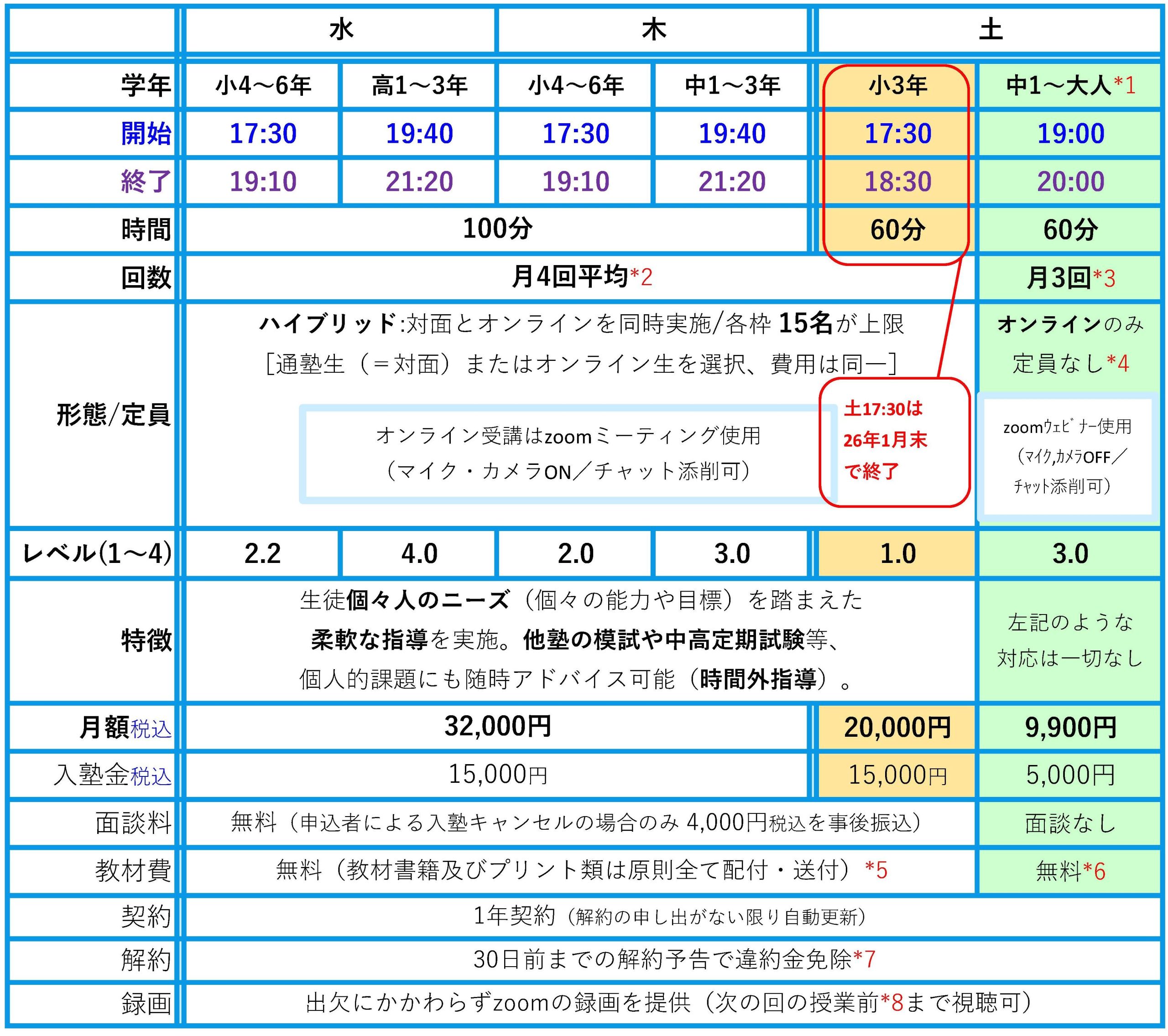Image resolution: width=1168 pixels, height=1036 pixels.
Task: Click the 録画 row label
Action: click(x=146, y=1004)
